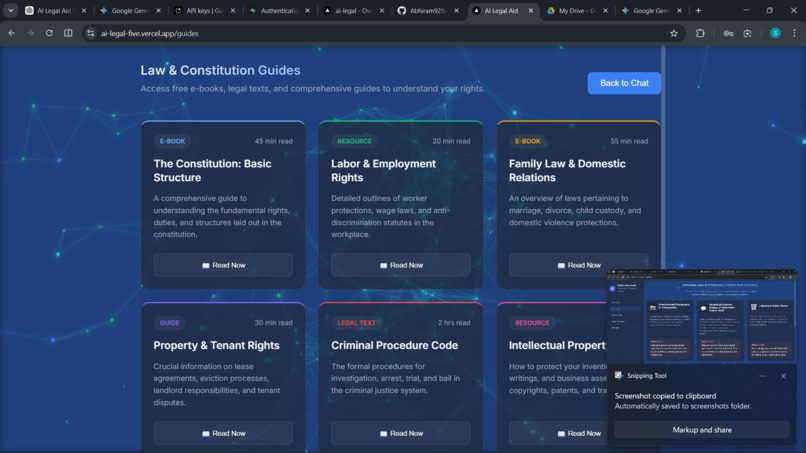Click the Criminal Procedure Code title
Viewport: 806px width, 453px height.
(394, 346)
